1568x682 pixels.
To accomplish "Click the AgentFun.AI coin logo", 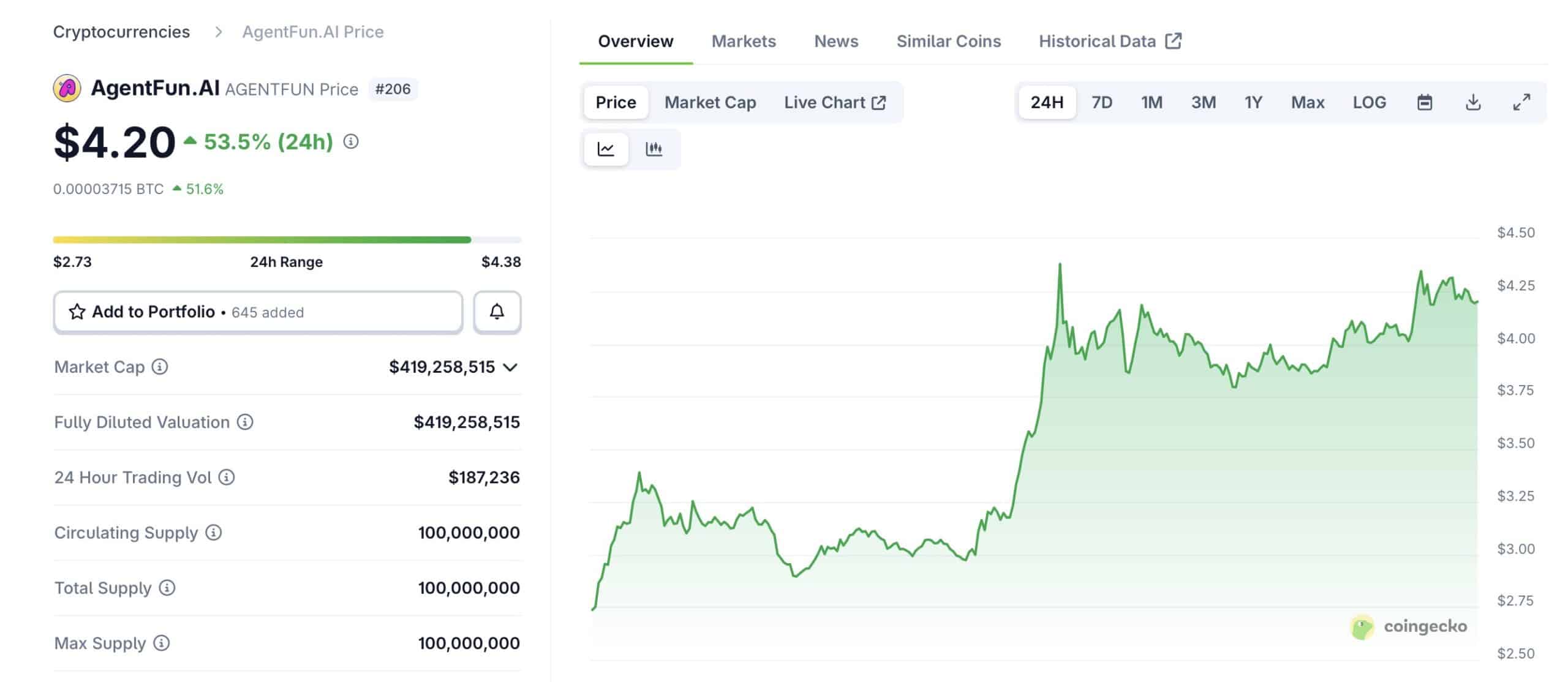I will pyautogui.click(x=67, y=89).
